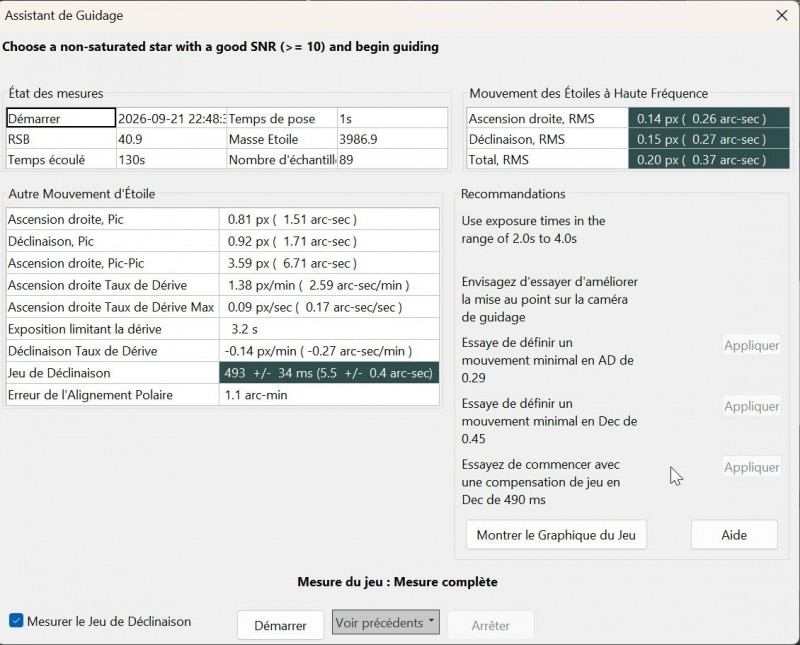Screen dimensions: 800x645
Task: Click the bottom Démarrer button
Action: [x=280, y=625]
